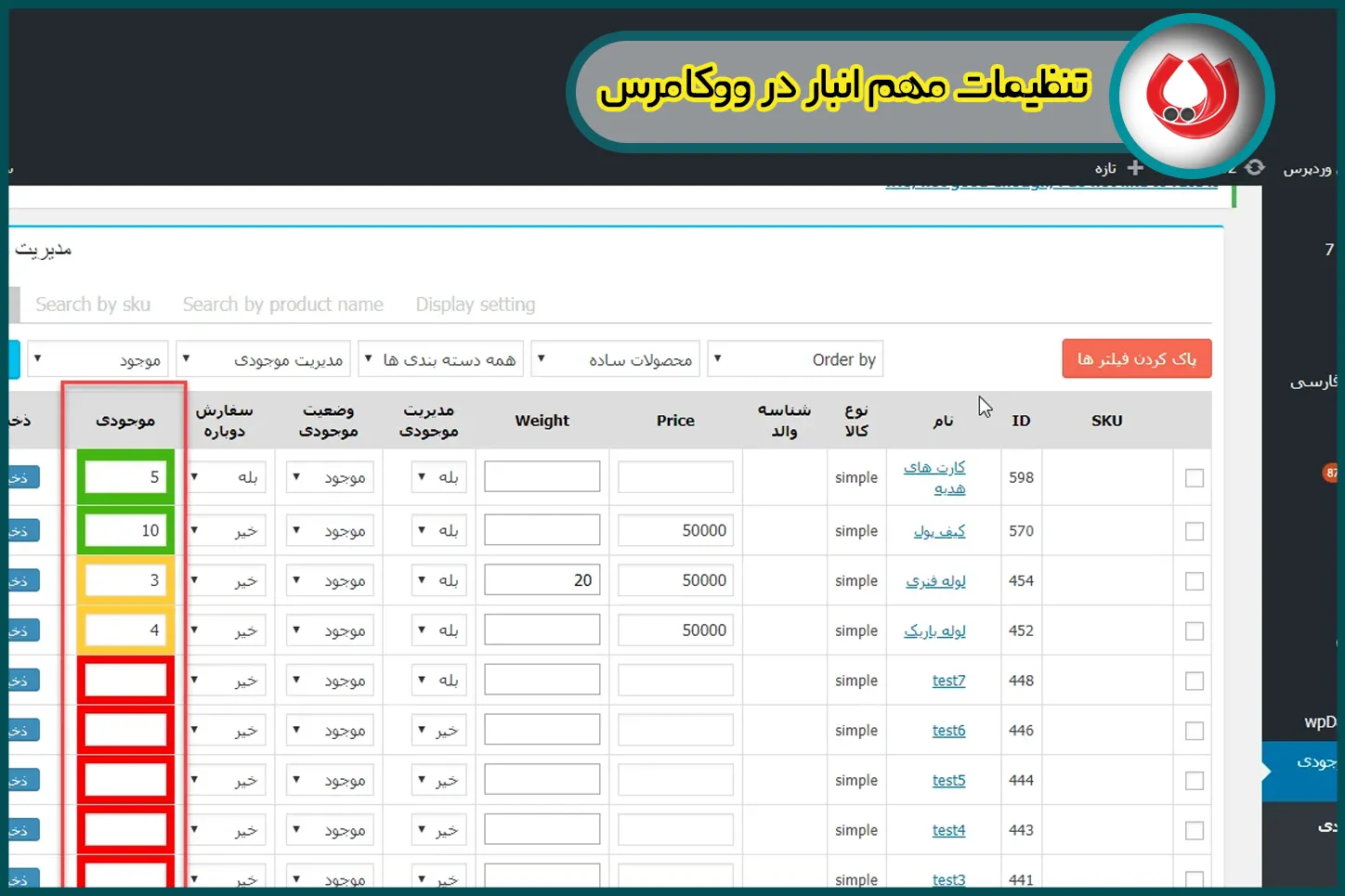Tick checkbox for product ID 454

[1195, 581]
